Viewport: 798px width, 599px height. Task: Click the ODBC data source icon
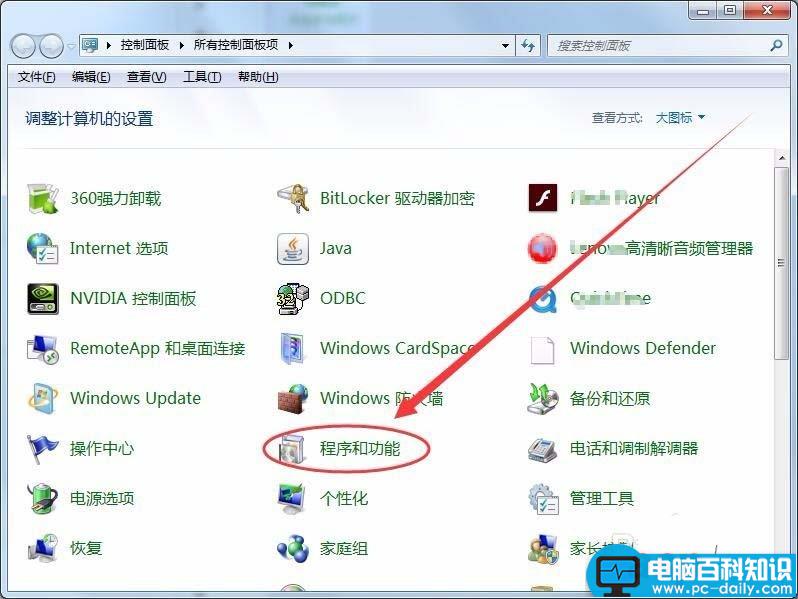(x=293, y=299)
